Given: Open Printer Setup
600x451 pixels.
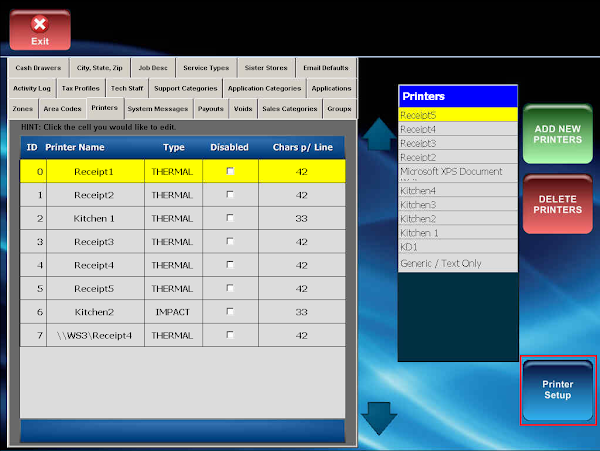Looking at the screenshot, I should pyautogui.click(x=557, y=390).
